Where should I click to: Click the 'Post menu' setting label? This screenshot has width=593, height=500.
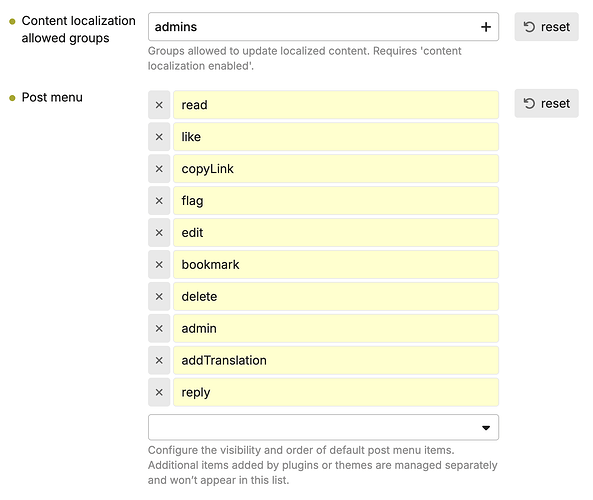52,98
